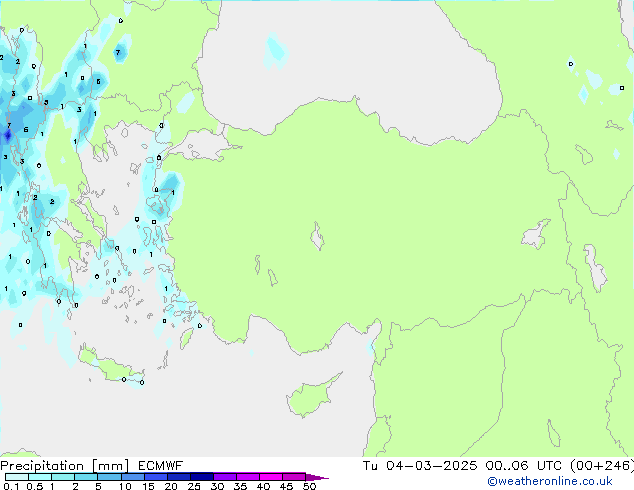This screenshot has width=634, height=490.
Task: Click the 'ECMWF' model label
Action: point(161,466)
